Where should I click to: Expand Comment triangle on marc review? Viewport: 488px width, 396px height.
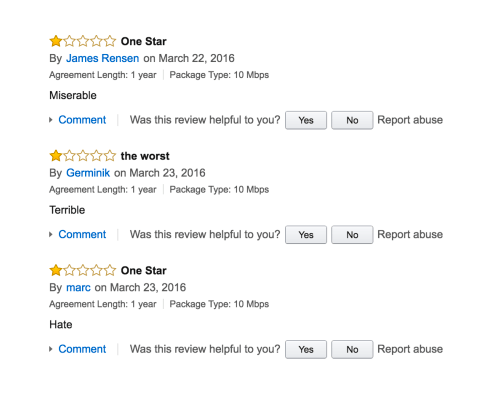click(51, 349)
